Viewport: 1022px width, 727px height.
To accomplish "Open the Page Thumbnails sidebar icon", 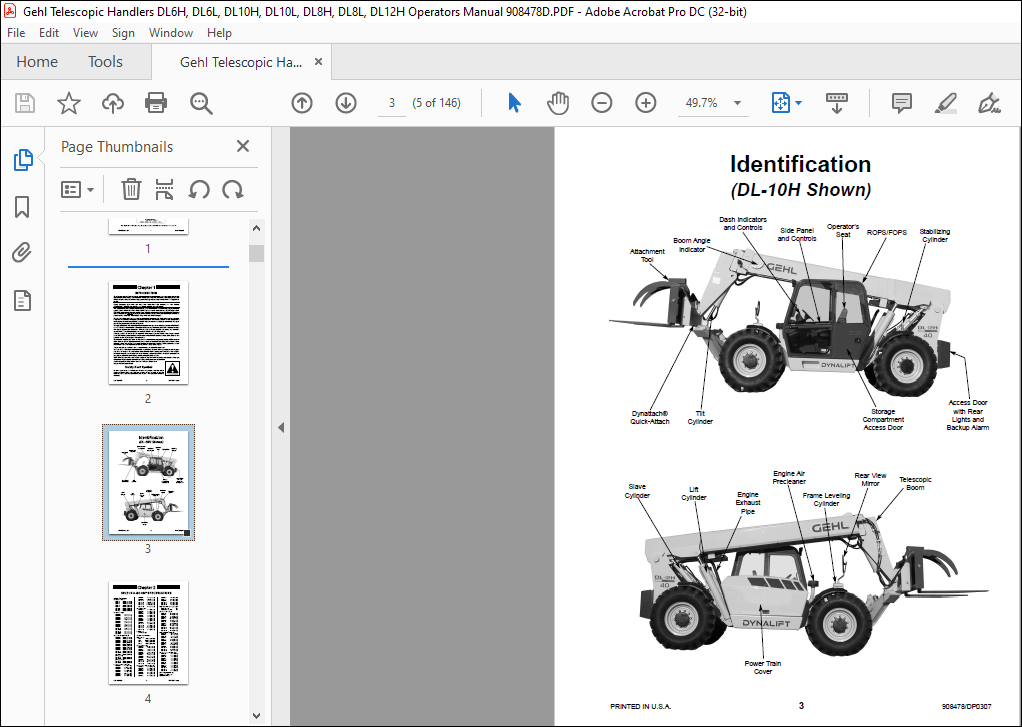I will coord(23,160).
